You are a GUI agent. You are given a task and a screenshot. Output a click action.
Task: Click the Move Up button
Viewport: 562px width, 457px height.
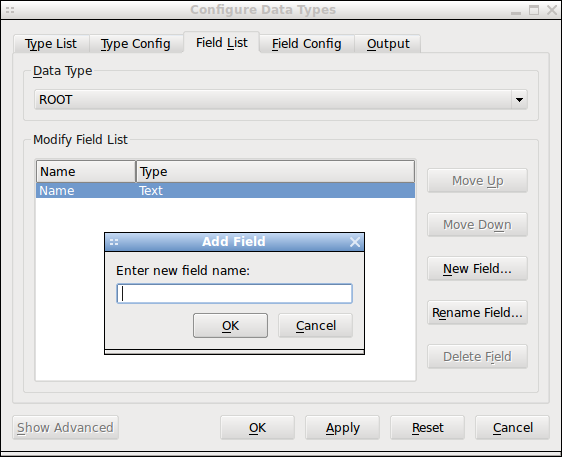pyautogui.click(x=477, y=181)
